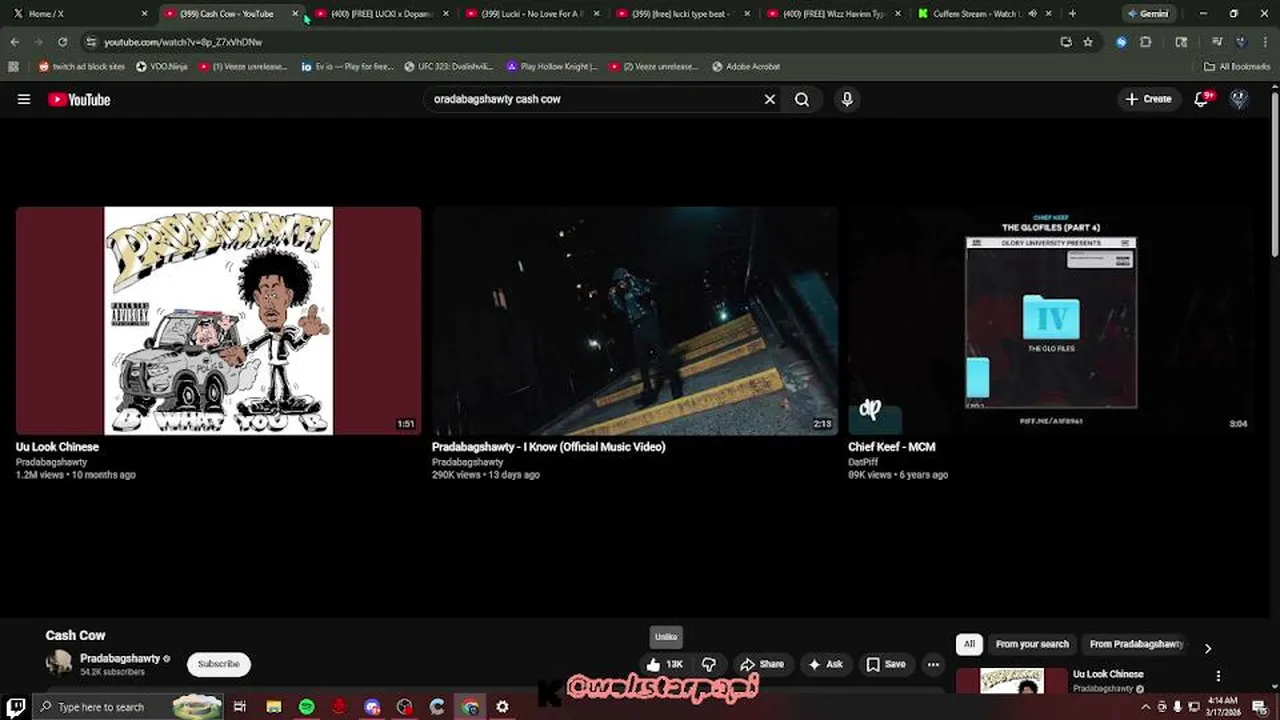Image resolution: width=1280 pixels, height=720 pixels.
Task: Click the thumbs-up like button with 13K
Action: click(665, 664)
